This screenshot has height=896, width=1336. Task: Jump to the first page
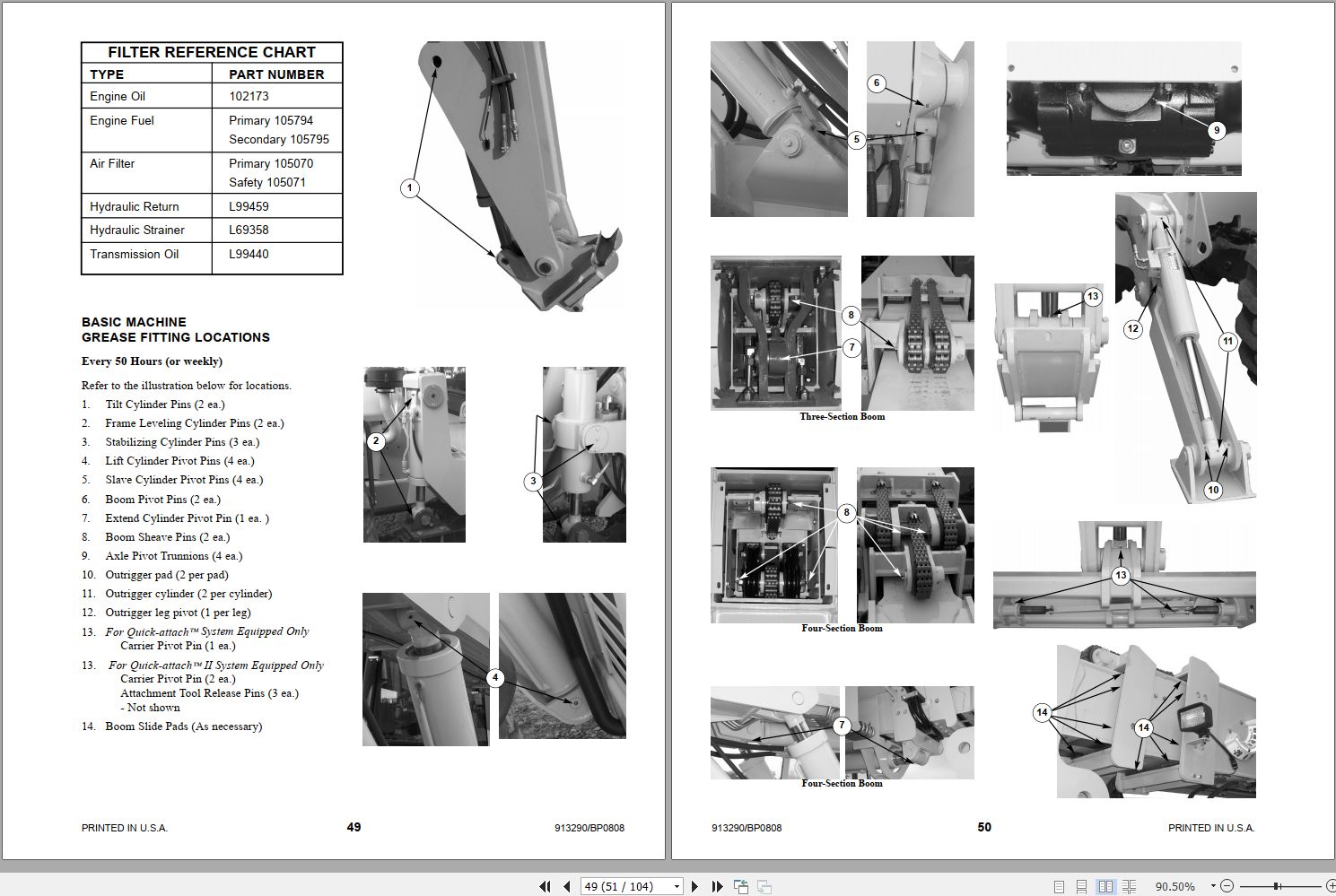[x=545, y=886]
